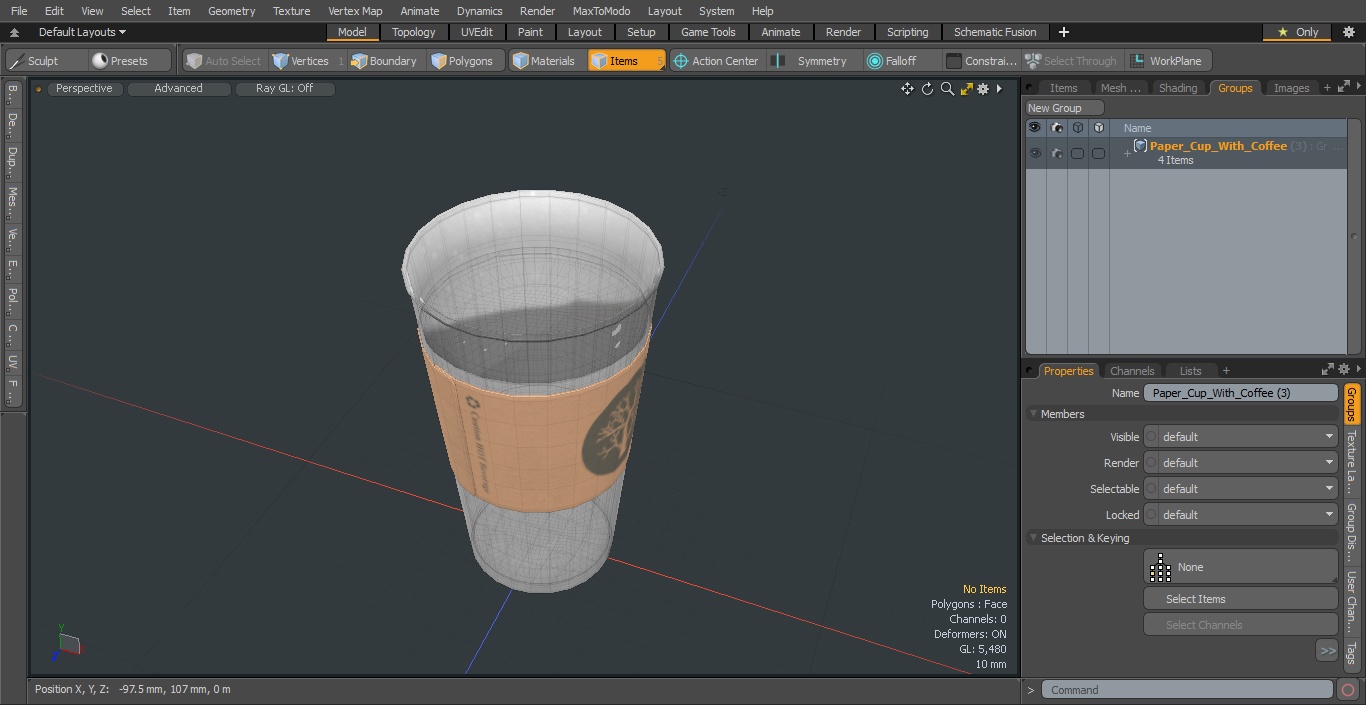The image size is (1366, 705).
Task: Expand properties with the >> button
Action: click(x=1327, y=651)
